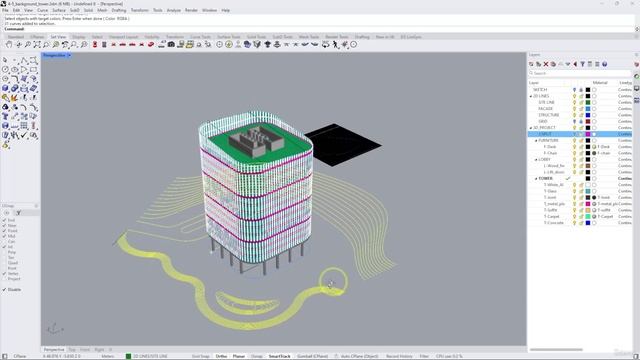Select the STRUCTURE layer row
Viewport: 640px width, 360px height.
click(x=580, y=115)
